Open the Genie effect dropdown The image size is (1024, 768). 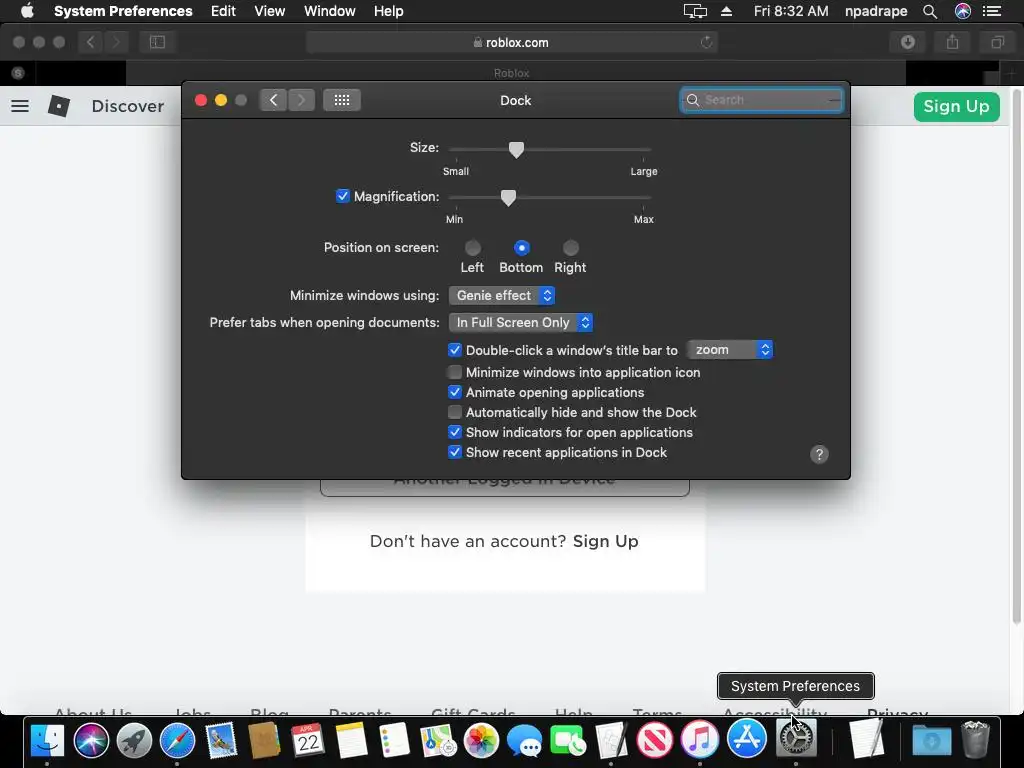502,296
